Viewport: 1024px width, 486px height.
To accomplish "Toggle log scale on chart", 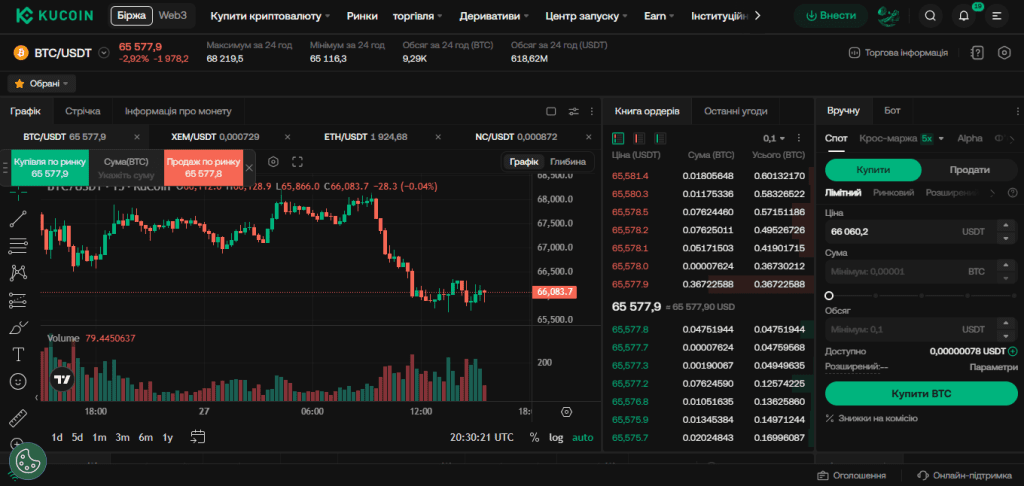I will click(556, 438).
